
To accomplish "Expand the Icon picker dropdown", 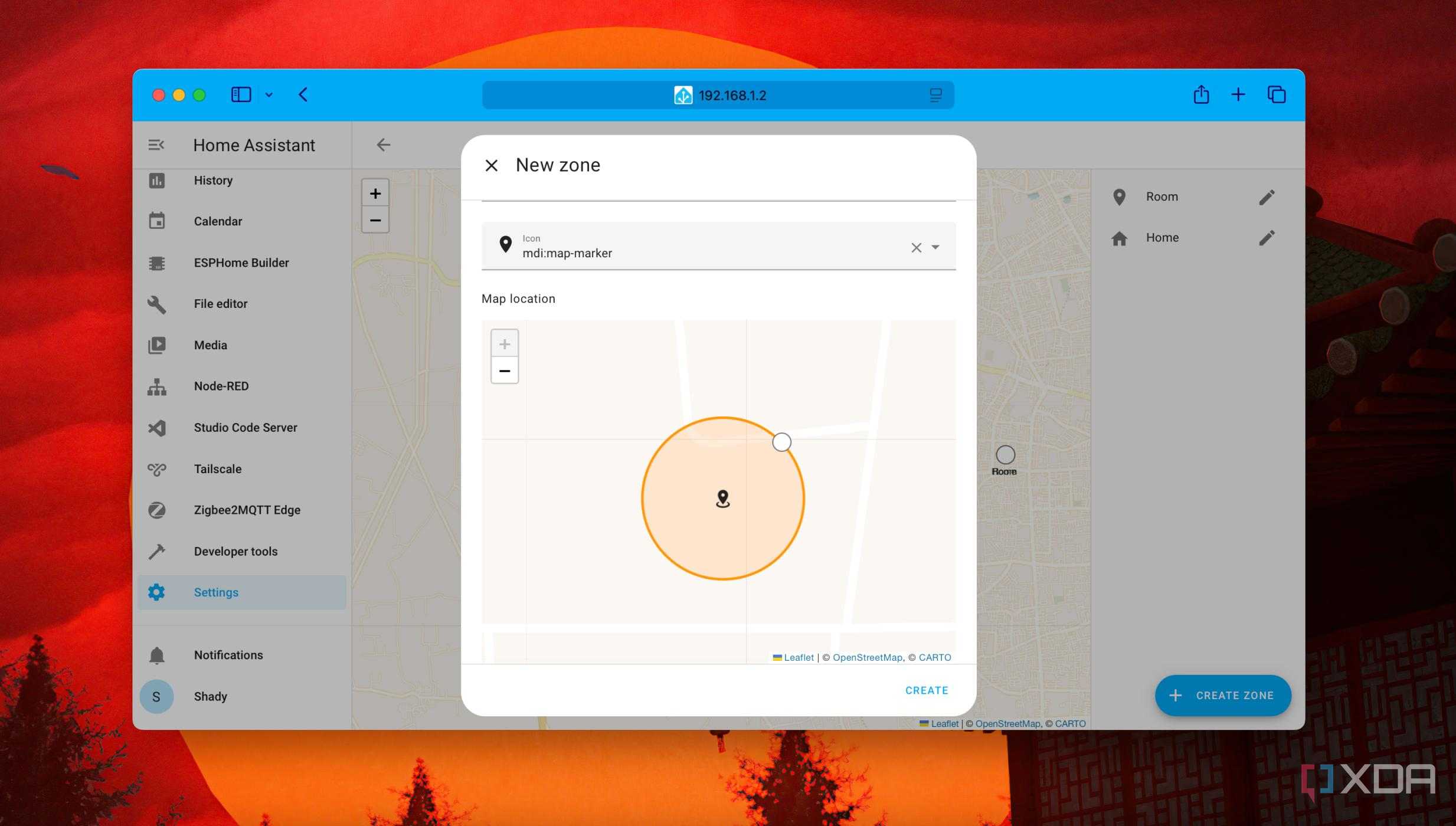I will (935, 248).
